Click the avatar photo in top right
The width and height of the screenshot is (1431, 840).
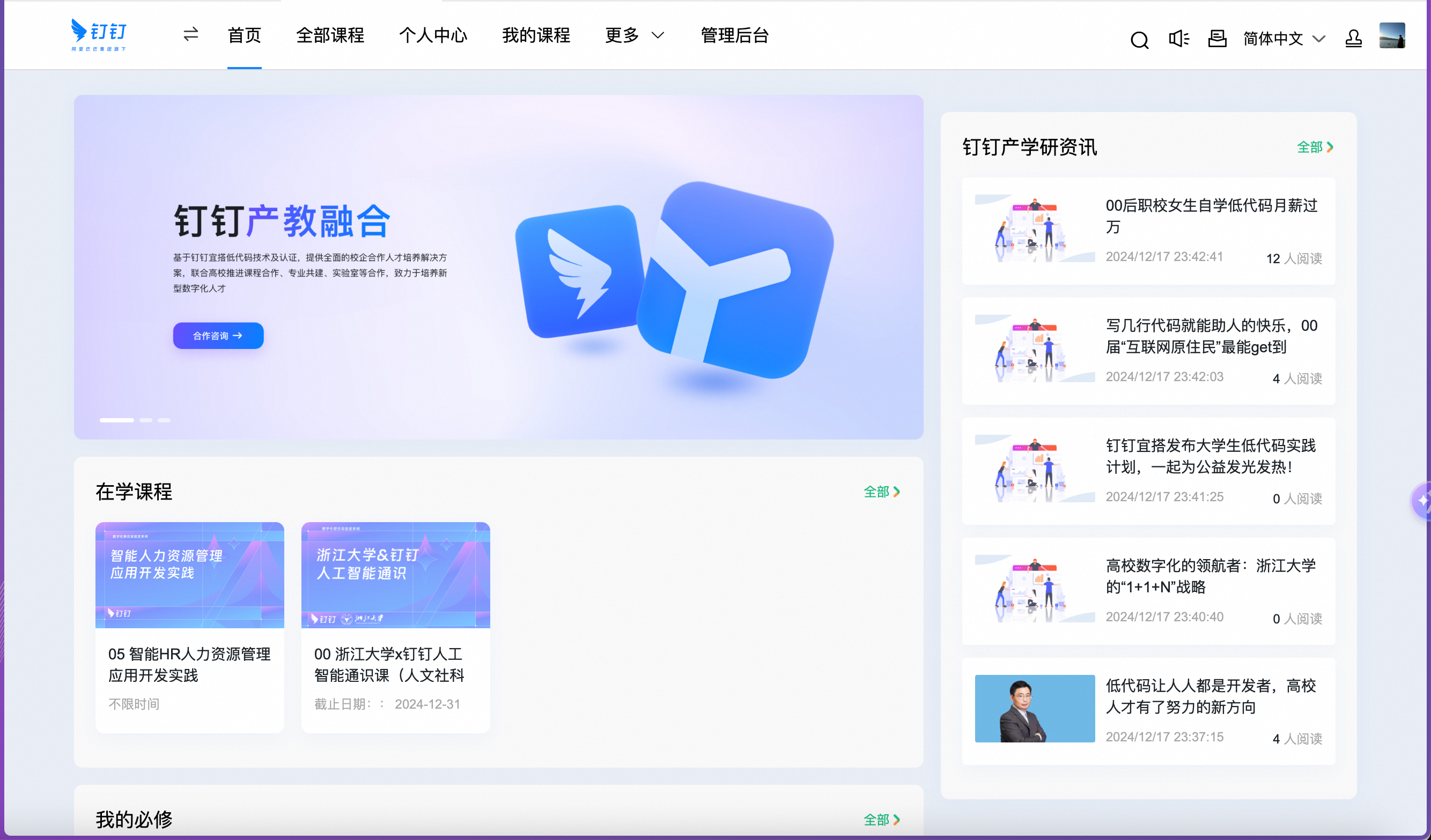1392,36
